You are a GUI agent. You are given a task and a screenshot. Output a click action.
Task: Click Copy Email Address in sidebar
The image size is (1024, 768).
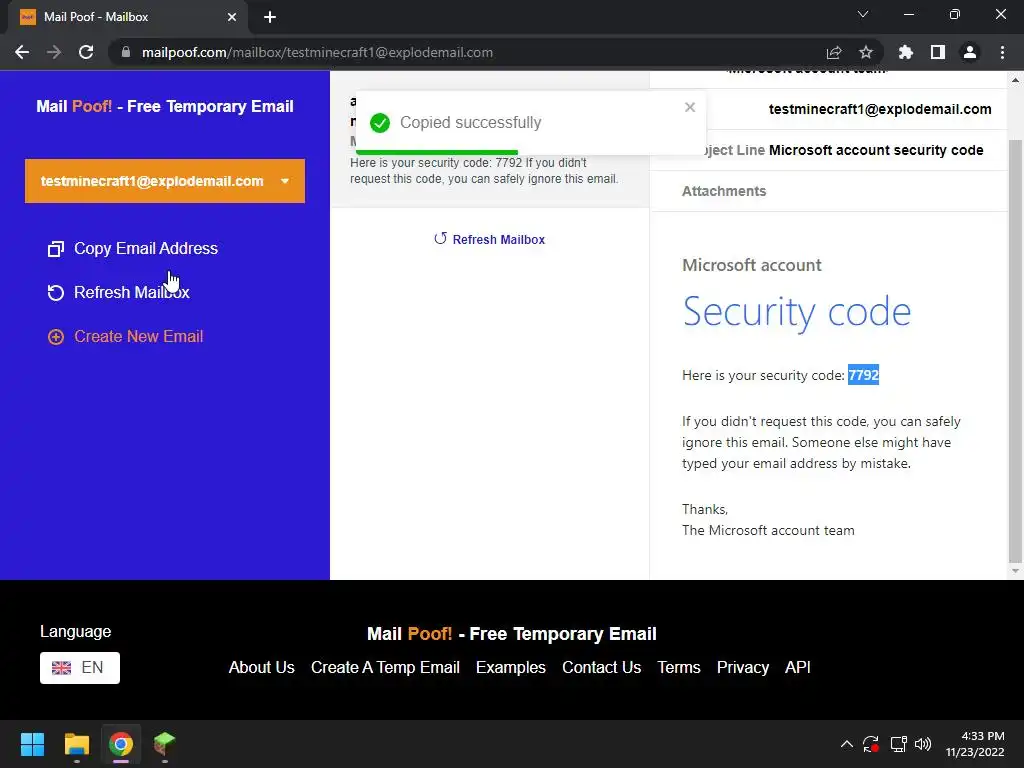146,248
